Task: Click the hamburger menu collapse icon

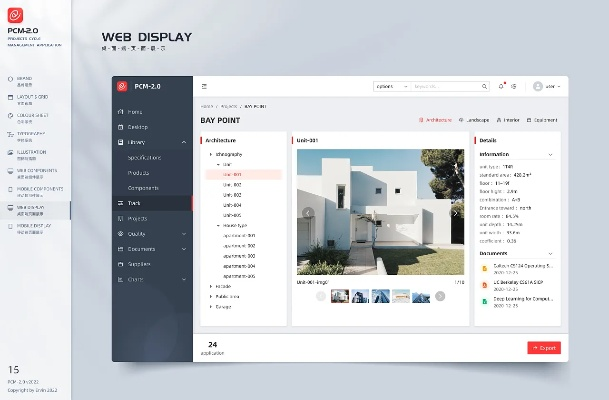Action: (x=205, y=87)
